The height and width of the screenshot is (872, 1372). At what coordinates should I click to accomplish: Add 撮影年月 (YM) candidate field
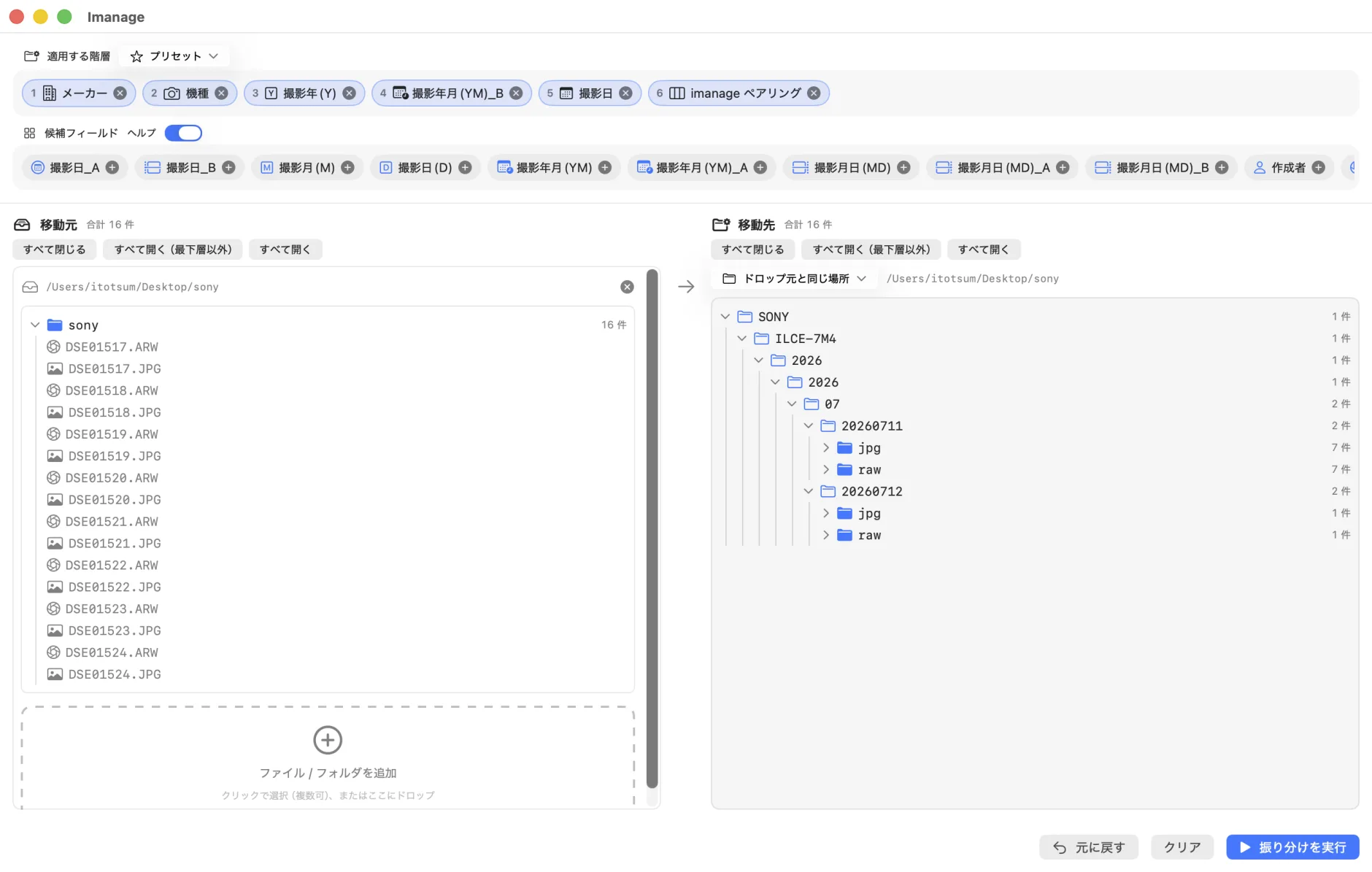pos(605,168)
